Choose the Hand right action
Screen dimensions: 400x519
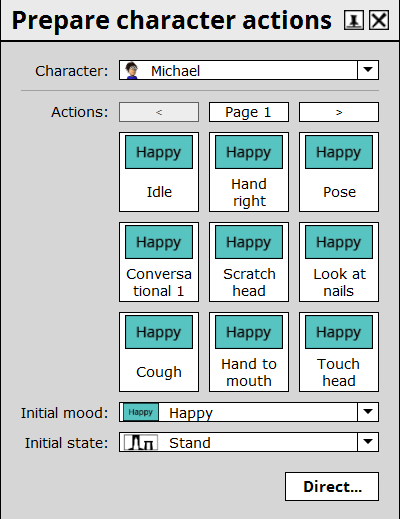tap(249, 172)
